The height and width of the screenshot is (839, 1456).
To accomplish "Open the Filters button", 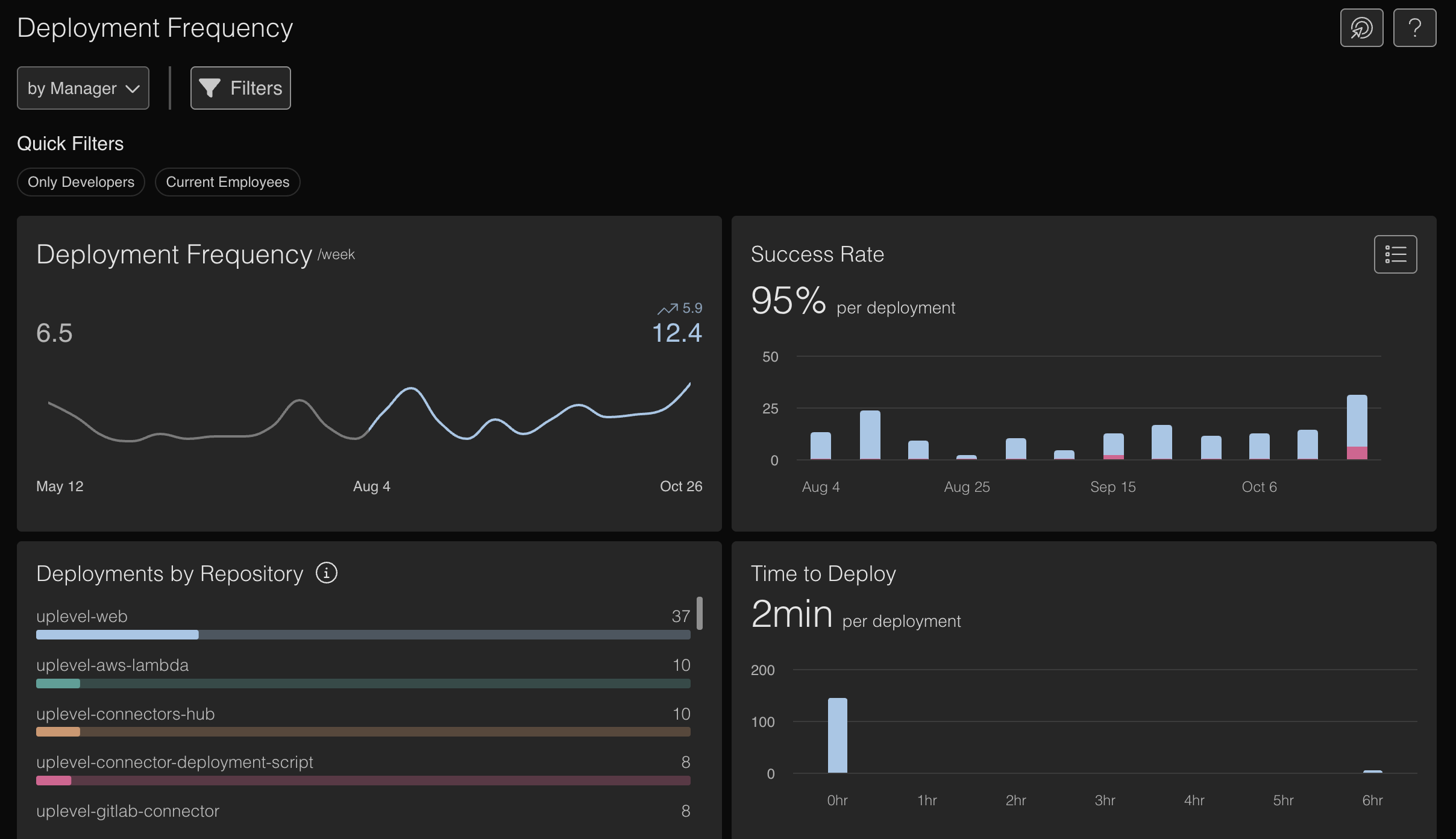I will 240,88.
